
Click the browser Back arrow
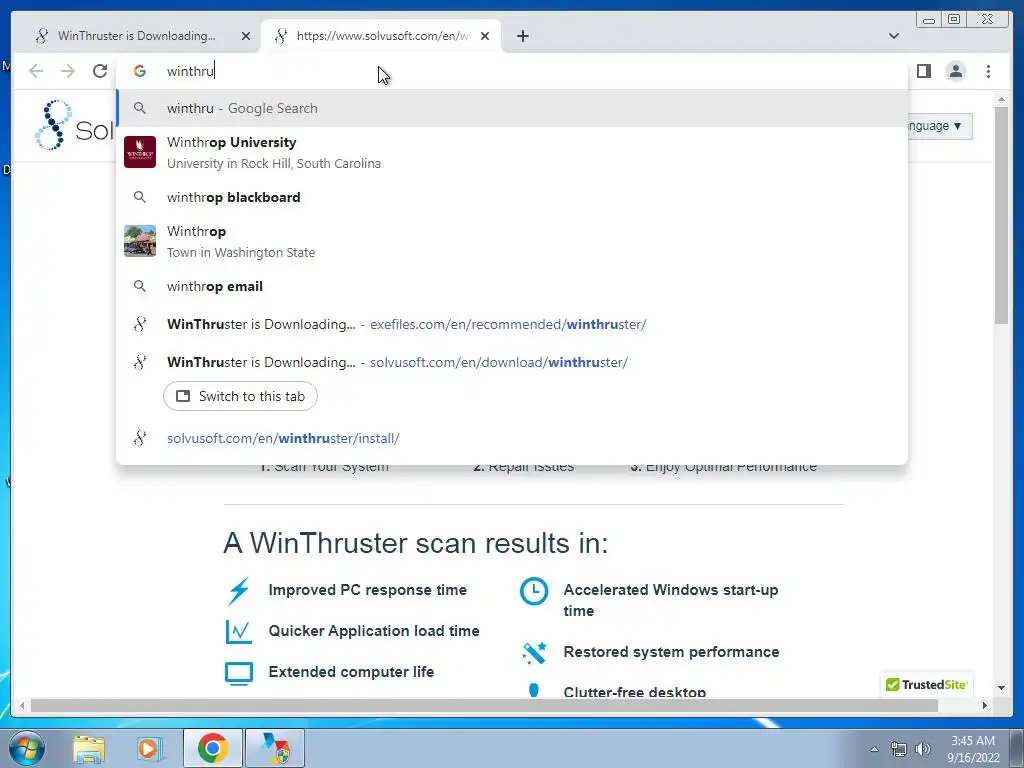pyautogui.click(x=36, y=71)
